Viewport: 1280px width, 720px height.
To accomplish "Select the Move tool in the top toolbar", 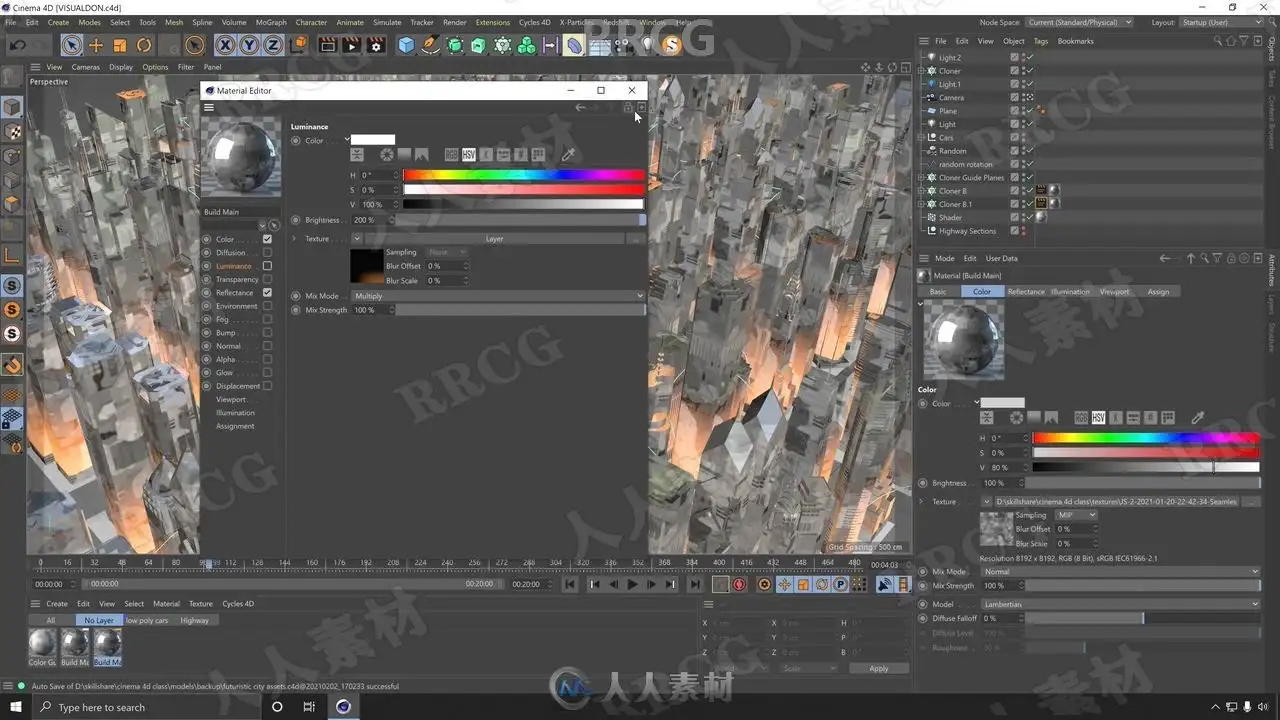I will point(96,45).
